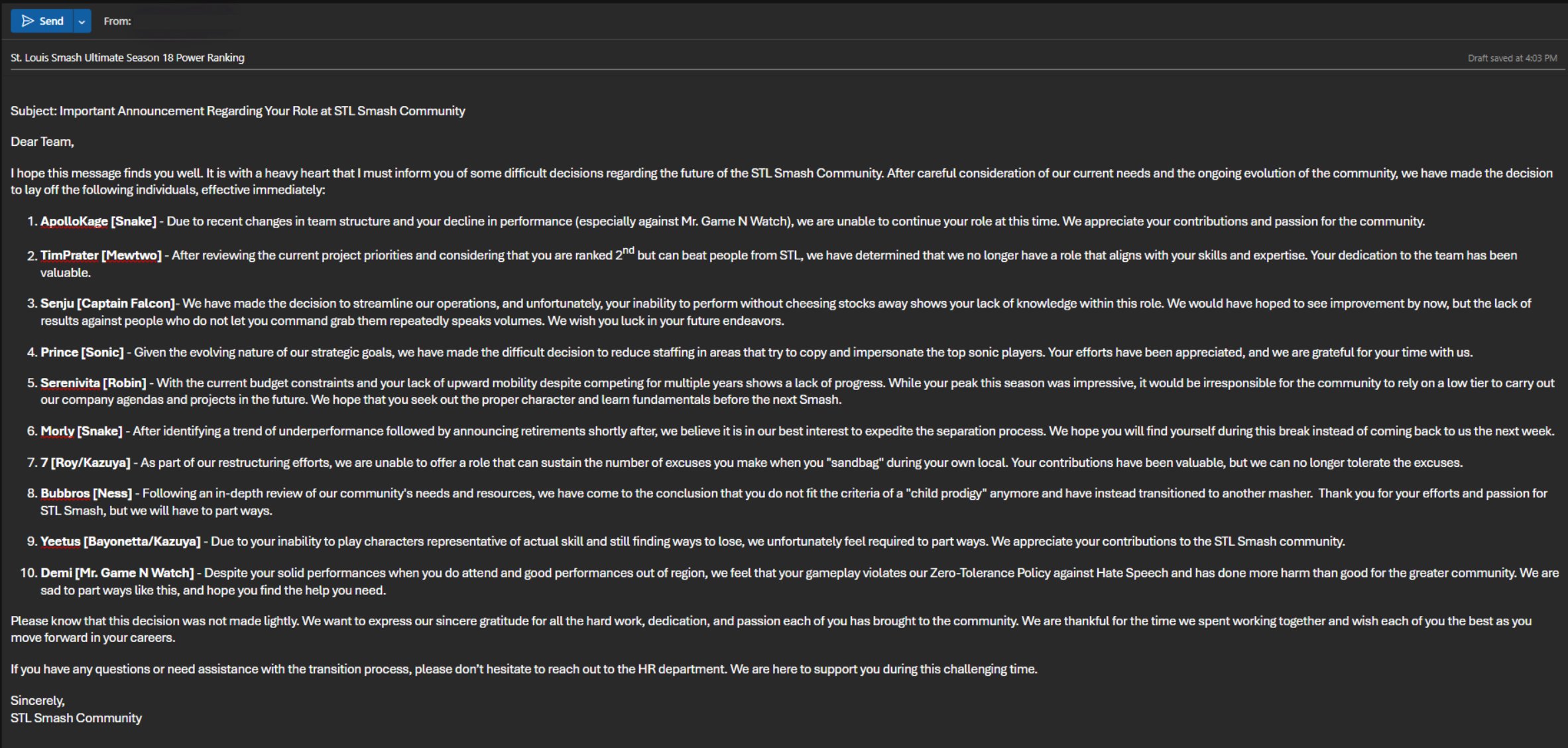The height and width of the screenshot is (748, 1568).
Task: Click the bold "TimPrater [Mewtwo]" entry
Action: point(101,255)
